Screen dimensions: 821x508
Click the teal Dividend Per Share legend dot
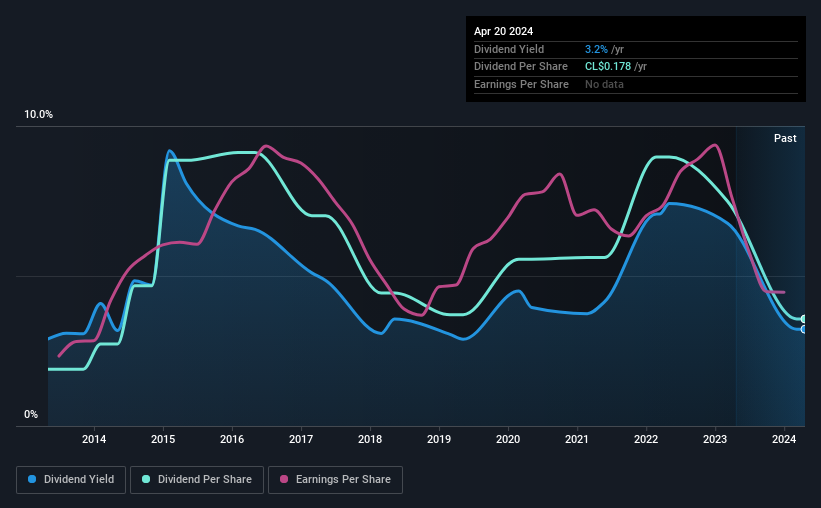click(x=146, y=479)
